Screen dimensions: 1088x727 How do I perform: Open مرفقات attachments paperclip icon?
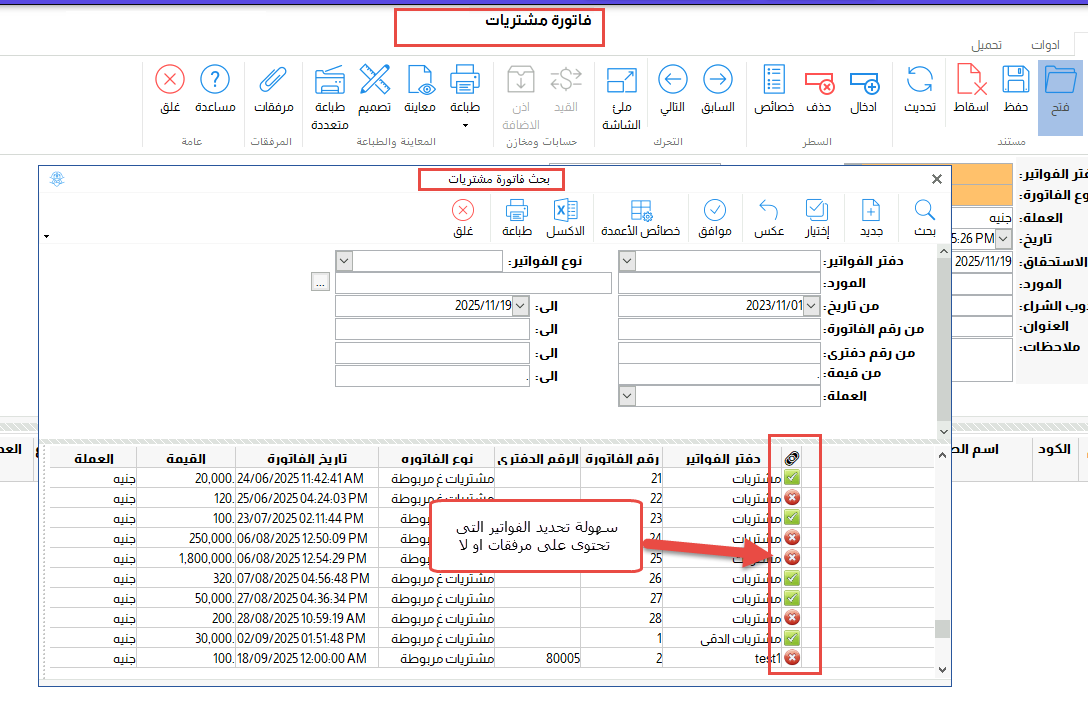pyautogui.click(x=272, y=87)
